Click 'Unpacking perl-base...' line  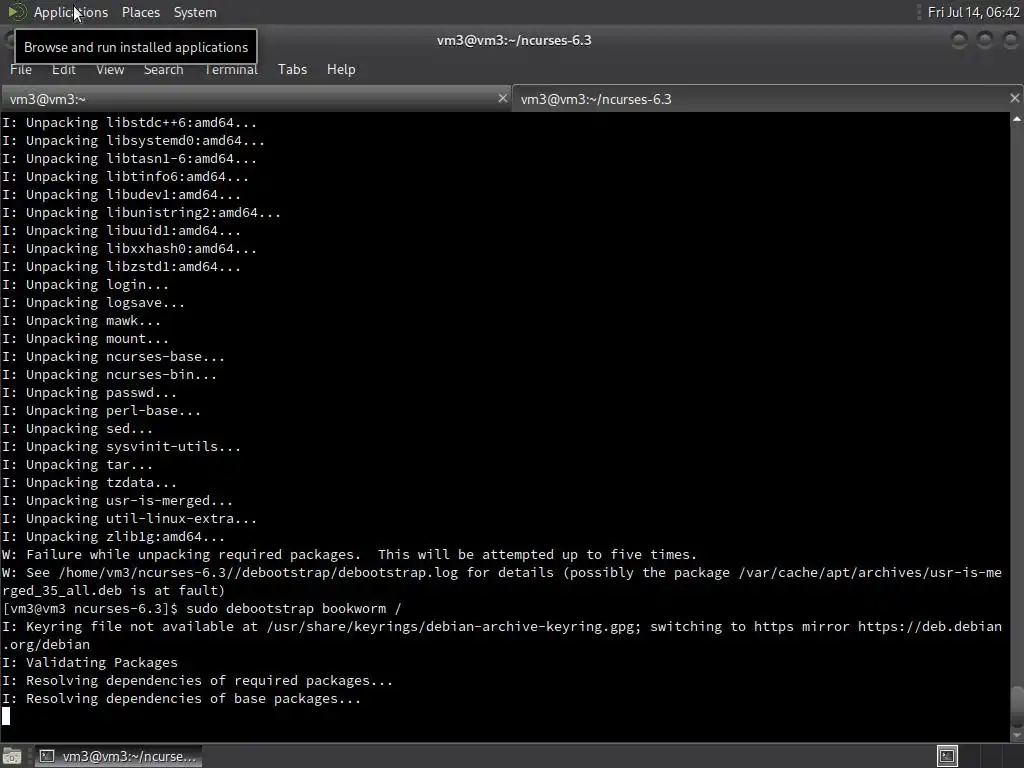click(x=101, y=411)
